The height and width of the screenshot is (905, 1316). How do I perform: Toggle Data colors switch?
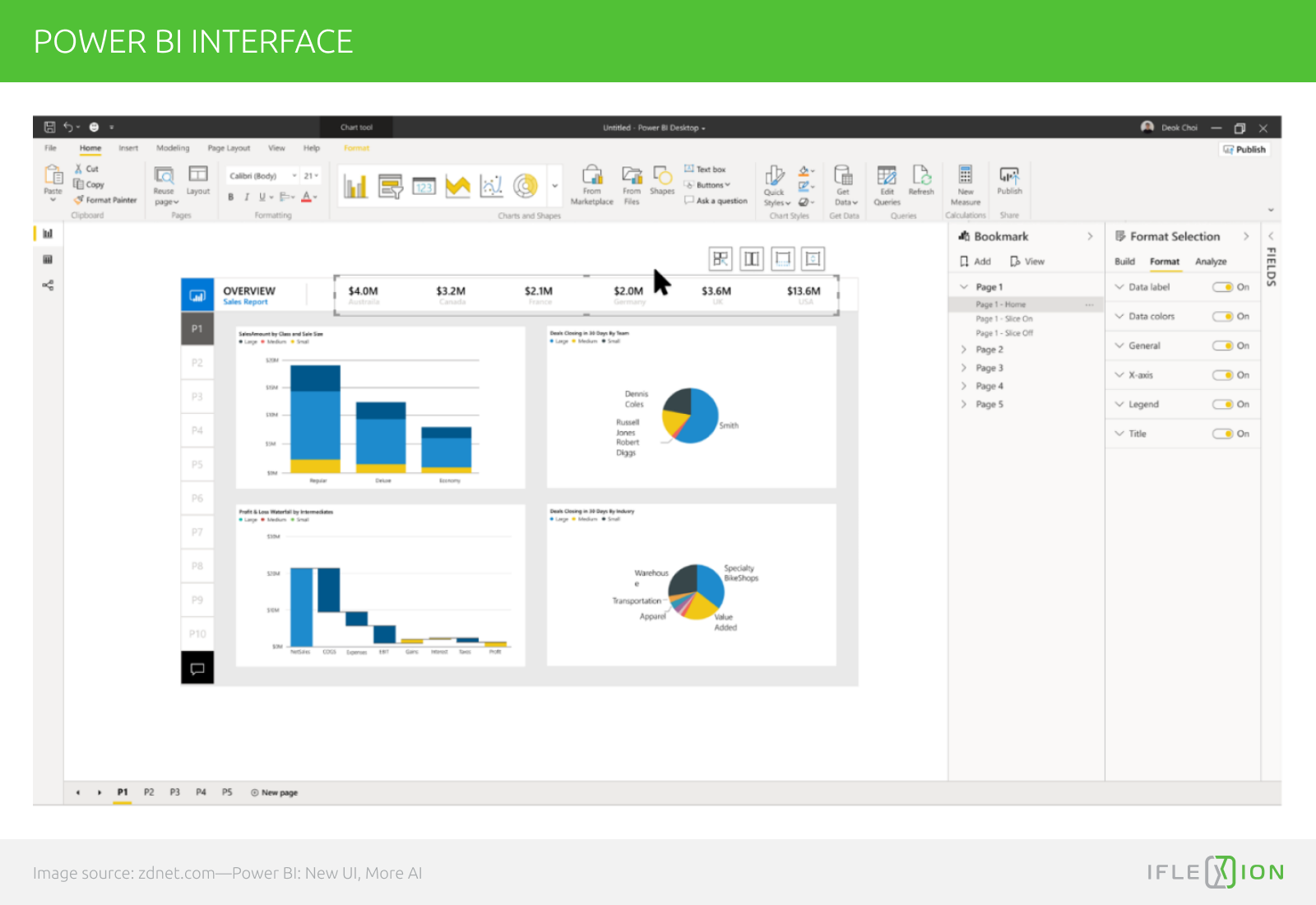1223,317
